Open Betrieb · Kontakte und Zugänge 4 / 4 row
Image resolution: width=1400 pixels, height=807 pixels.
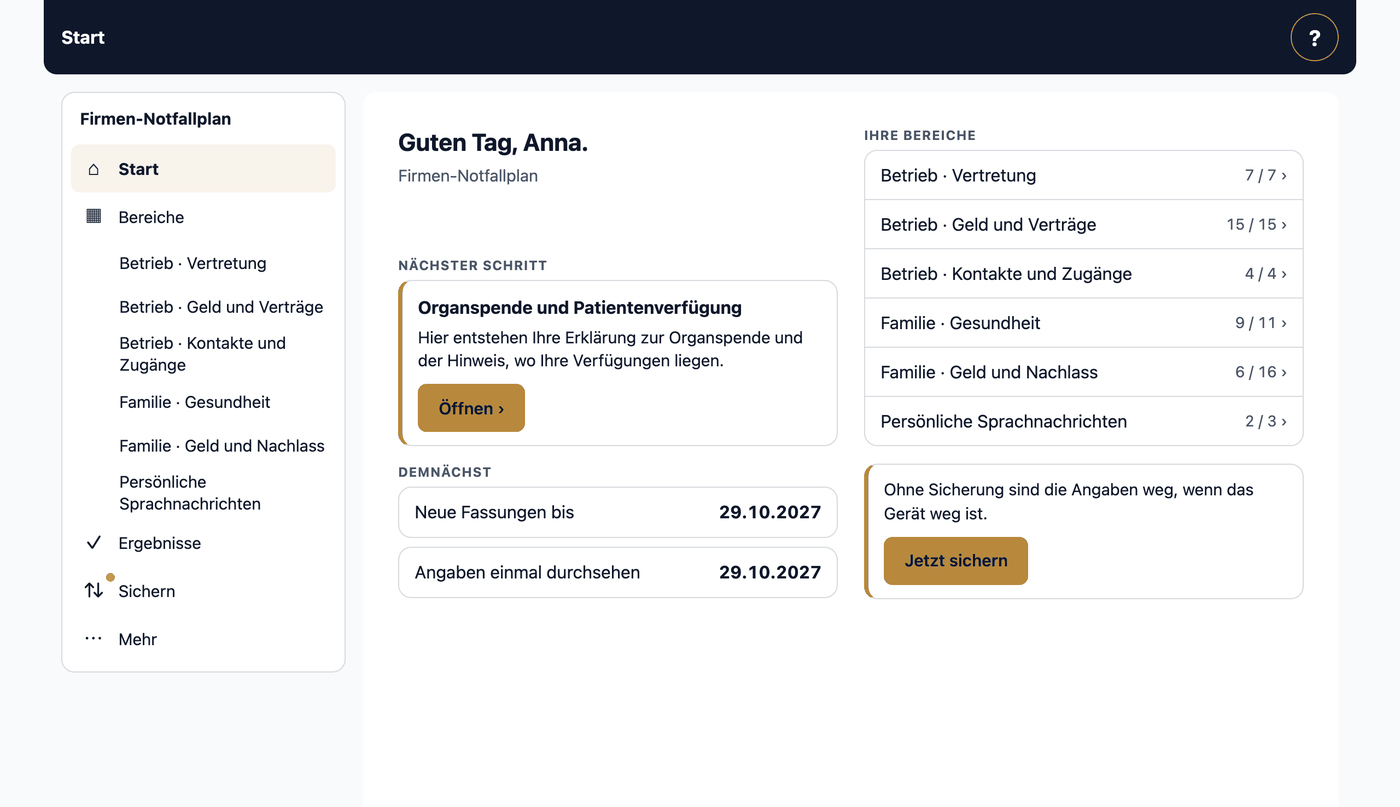(x=1084, y=273)
